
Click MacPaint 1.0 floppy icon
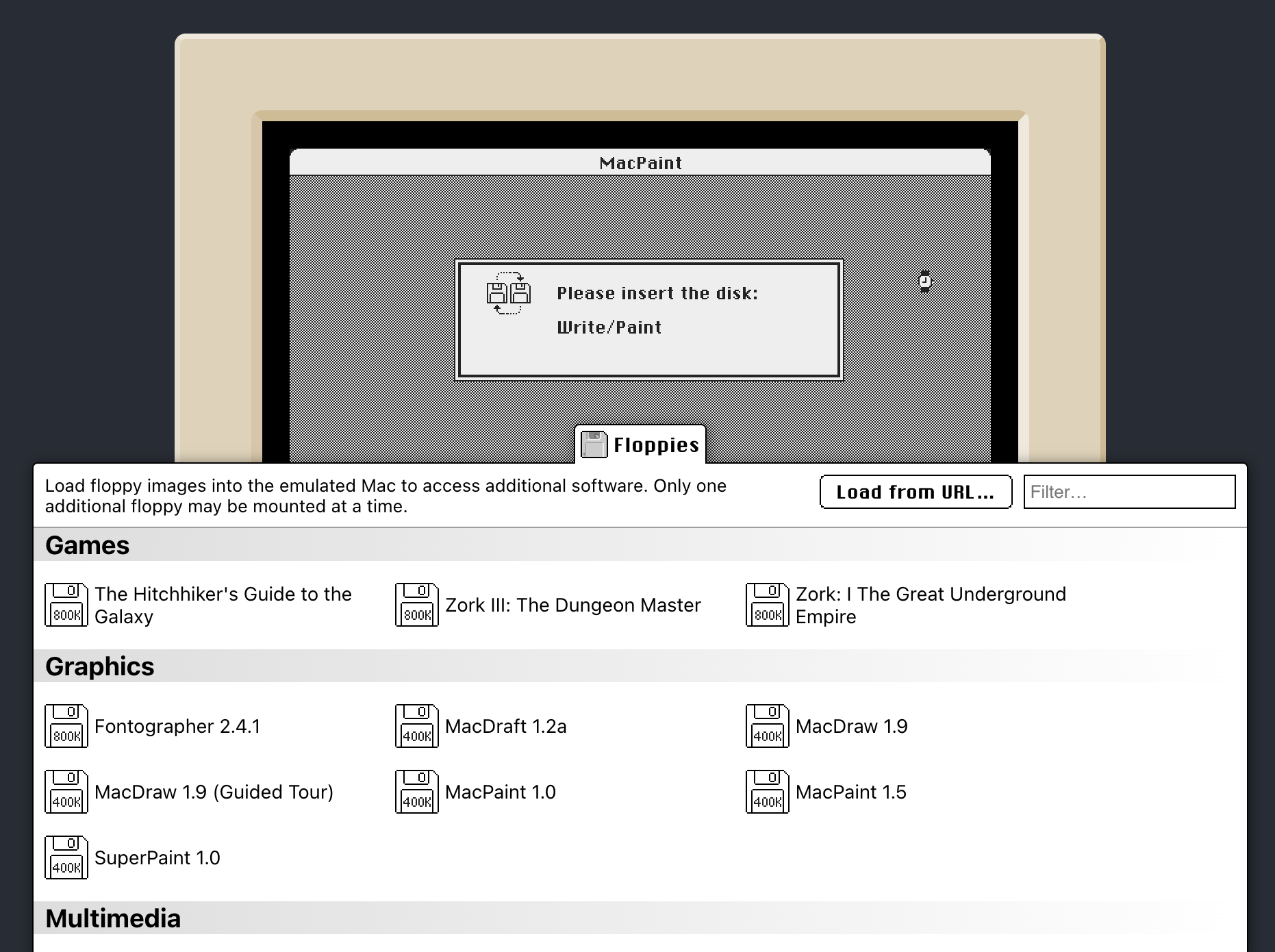coord(417,792)
